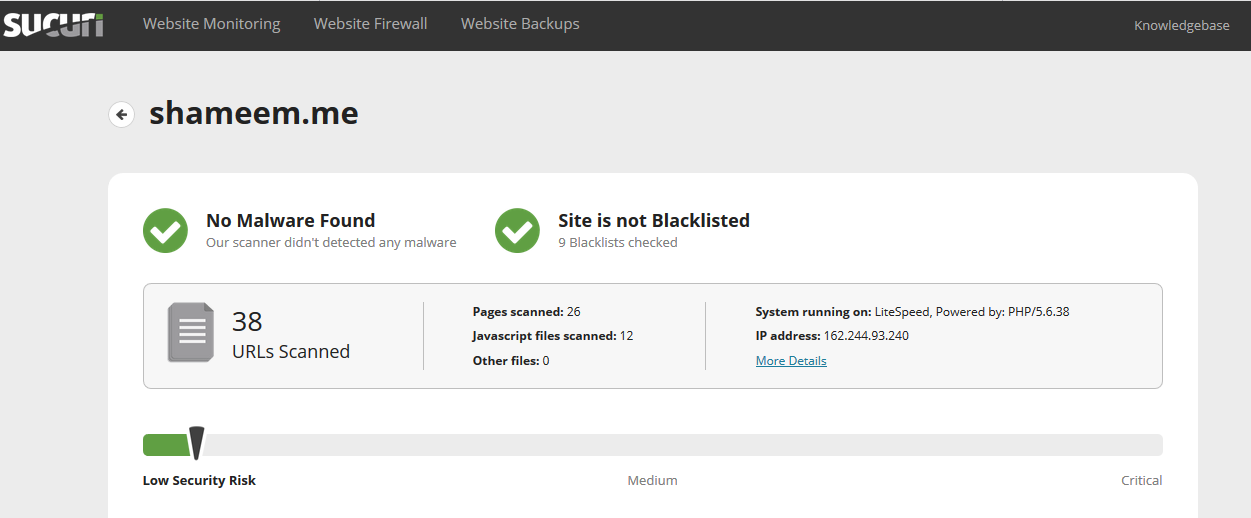Viewport: 1251px width, 518px height.
Task: Click the Medium risk label
Action: [652, 481]
